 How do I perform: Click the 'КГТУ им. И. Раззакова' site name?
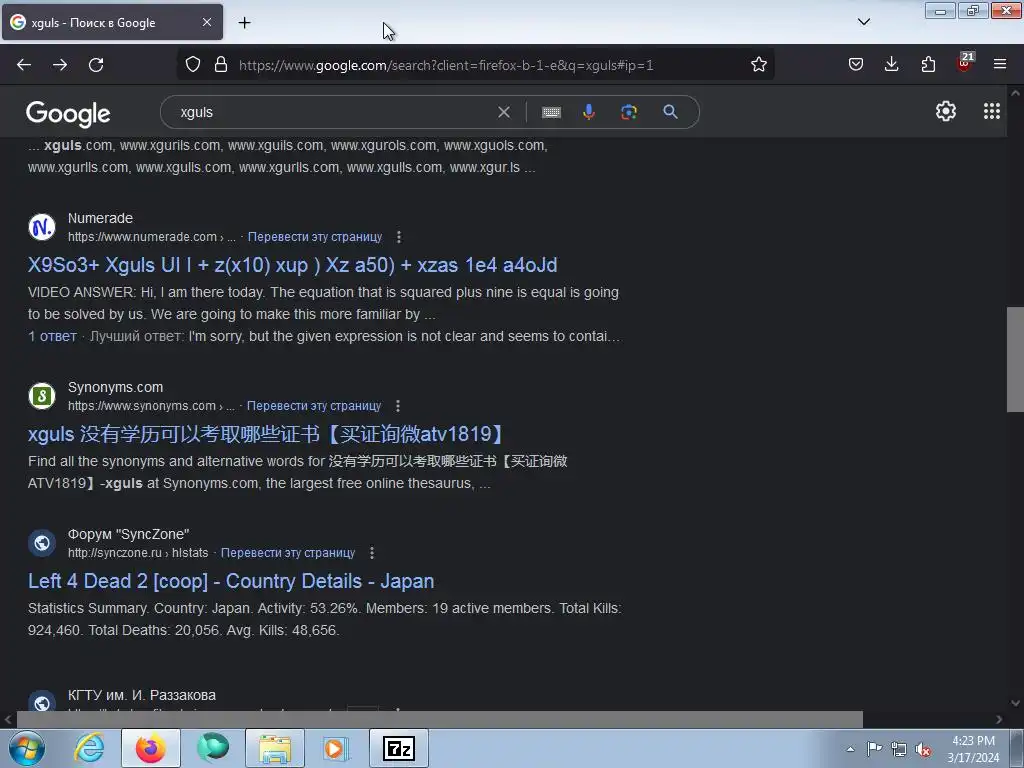142,696
